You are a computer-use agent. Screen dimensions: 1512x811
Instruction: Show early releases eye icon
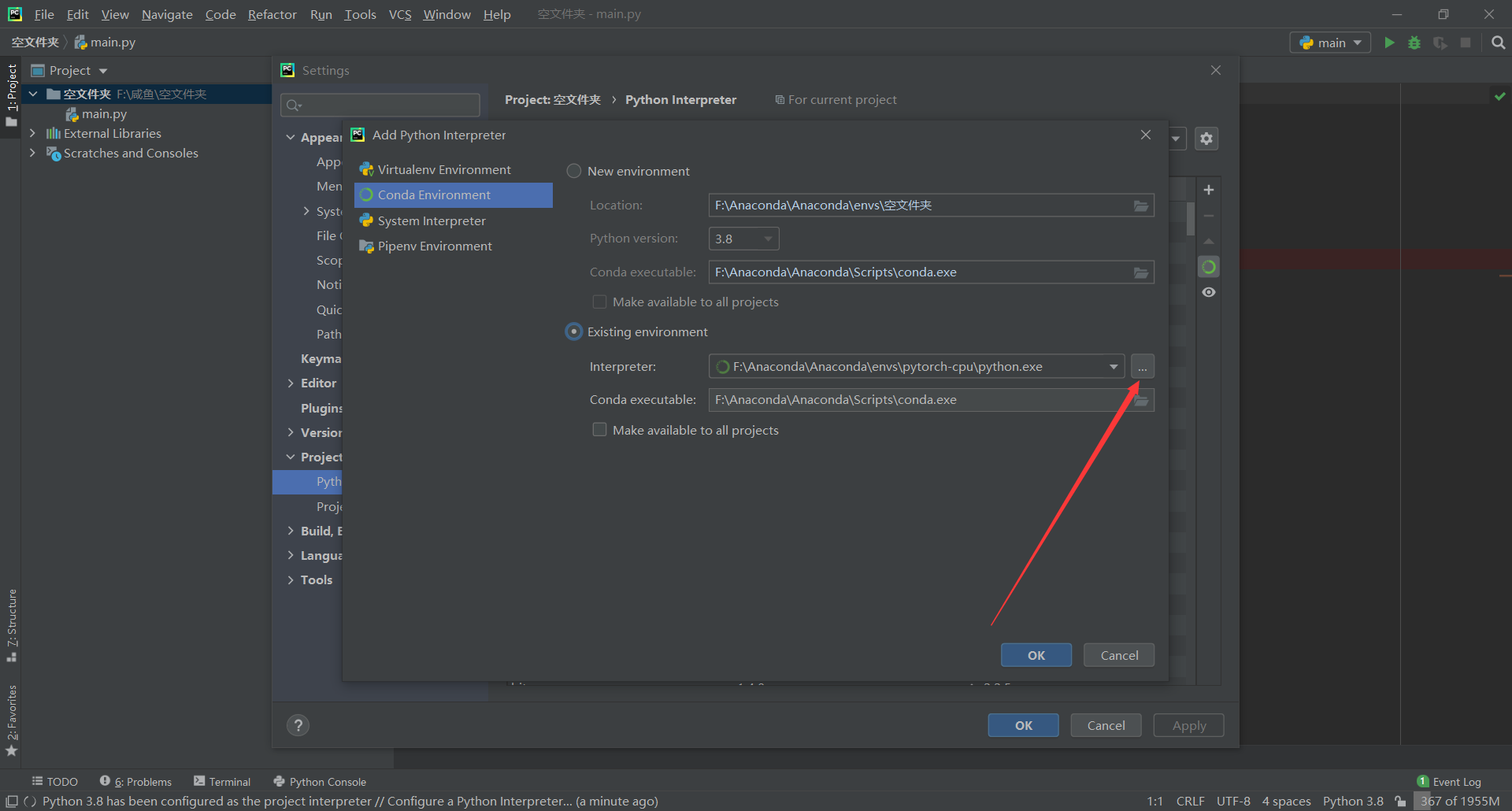click(1209, 292)
